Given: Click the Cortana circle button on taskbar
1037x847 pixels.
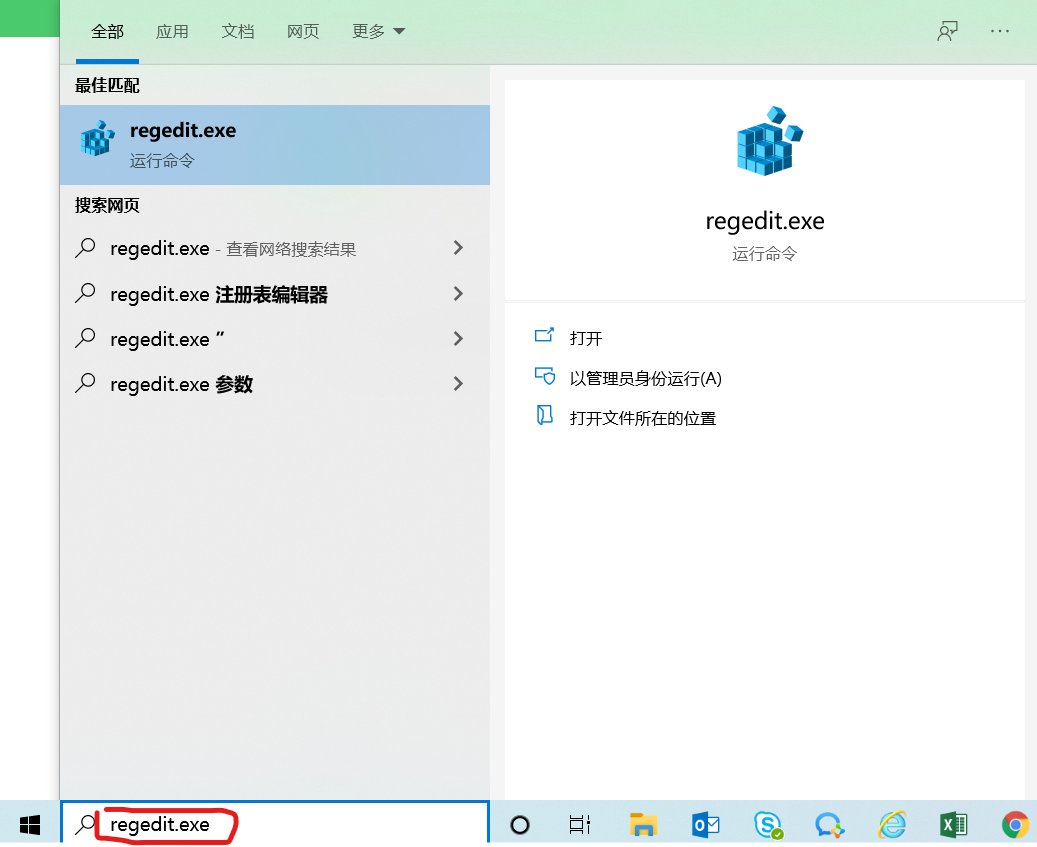Looking at the screenshot, I should 519,824.
